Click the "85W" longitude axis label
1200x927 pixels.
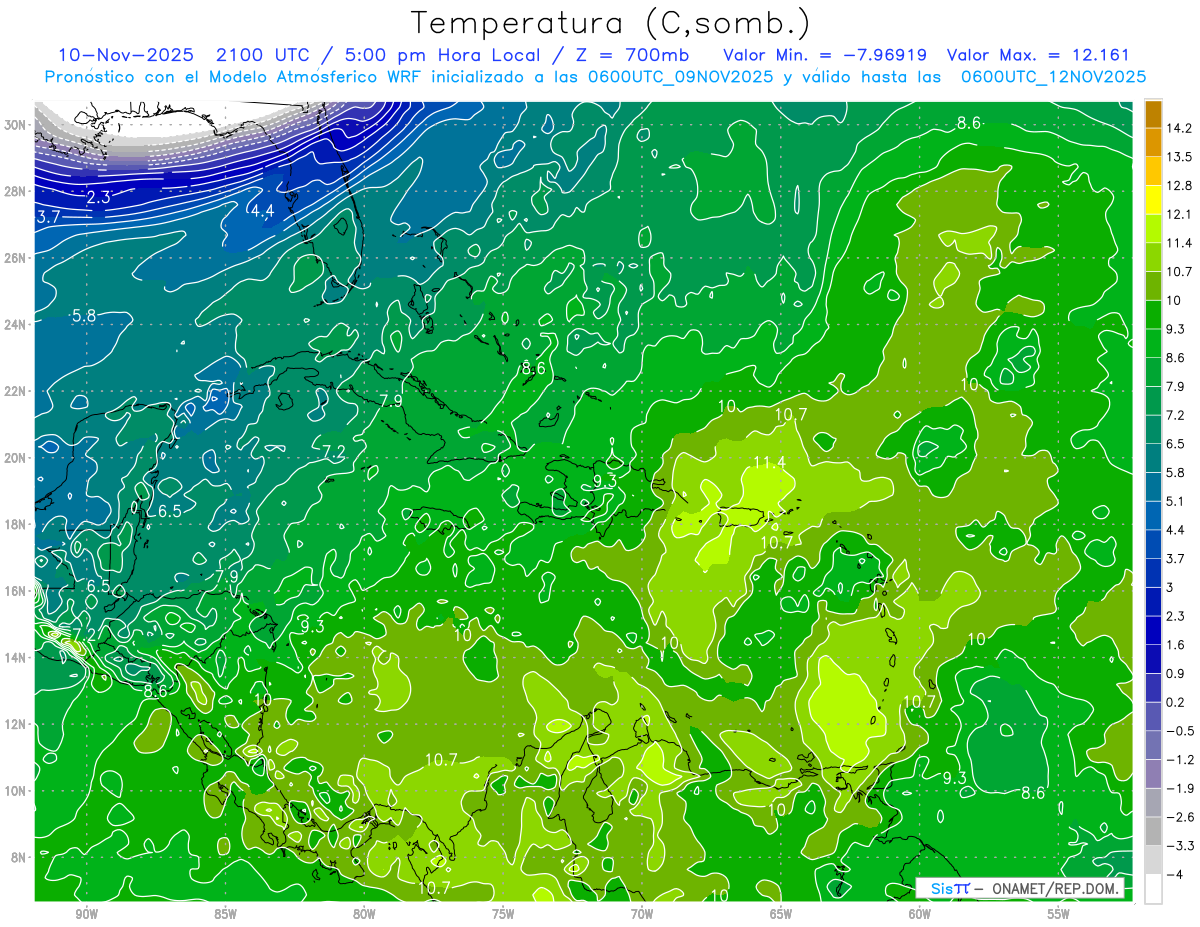pyautogui.click(x=225, y=914)
